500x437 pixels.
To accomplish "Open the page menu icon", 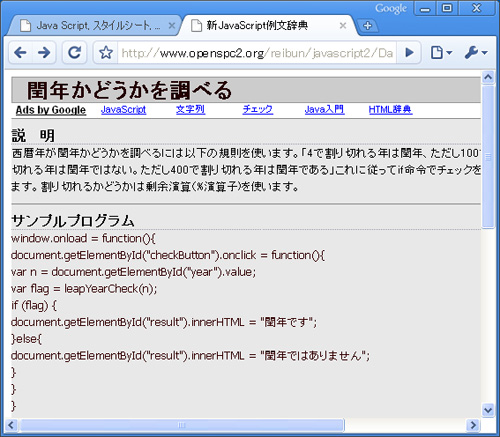I will click(x=441, y=52).
